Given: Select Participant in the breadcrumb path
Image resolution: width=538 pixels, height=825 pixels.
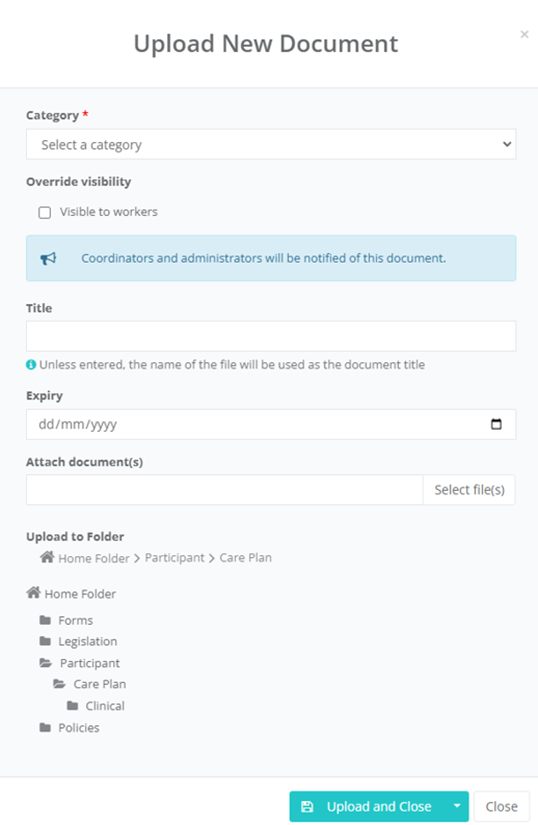Looking at the screenshot, I should point(175,558).
